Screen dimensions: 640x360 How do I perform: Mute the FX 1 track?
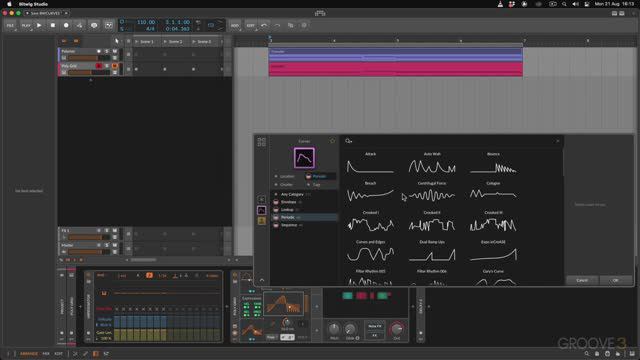pos(115,231)
